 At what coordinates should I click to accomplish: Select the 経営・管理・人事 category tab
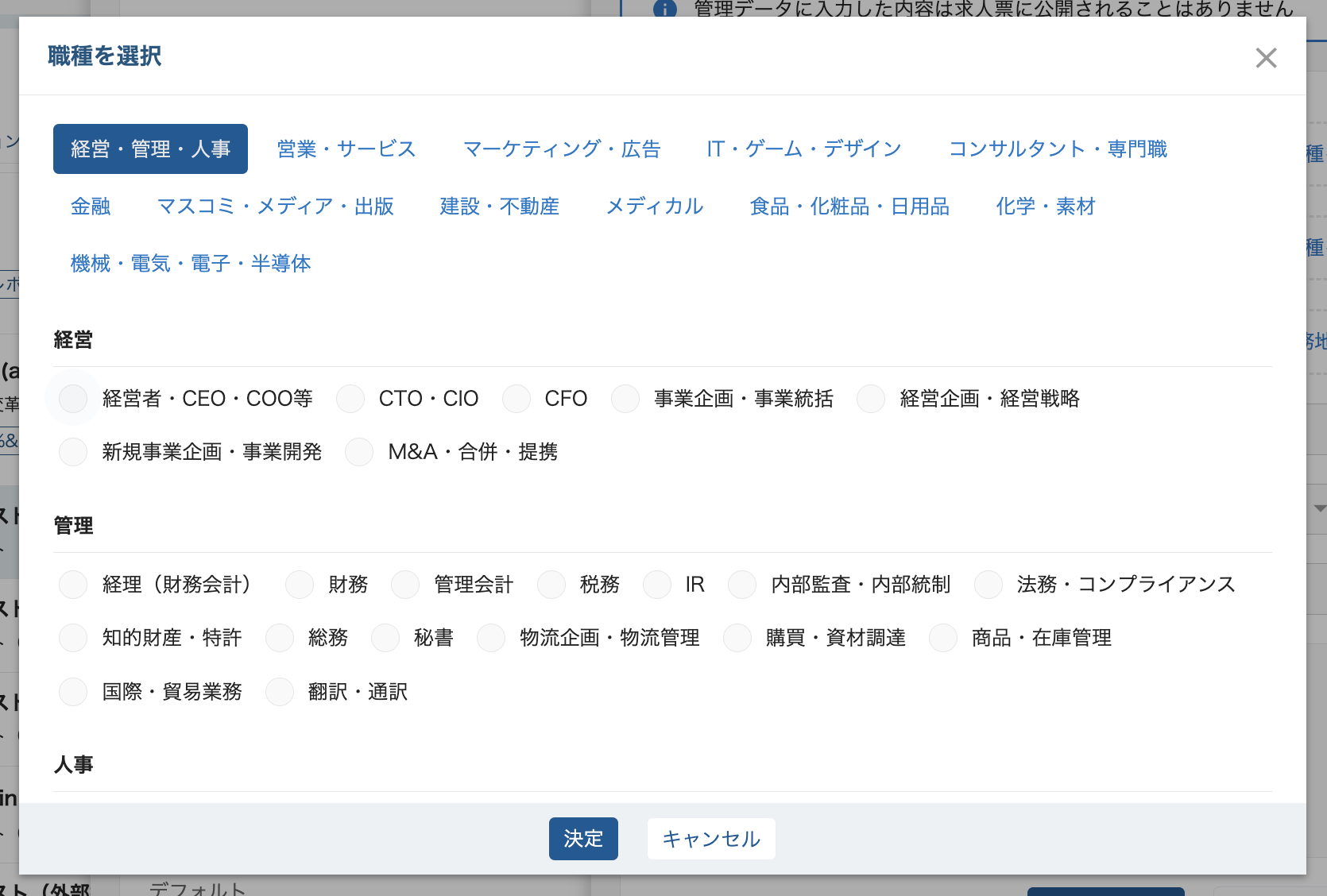(x=150, y=149)
